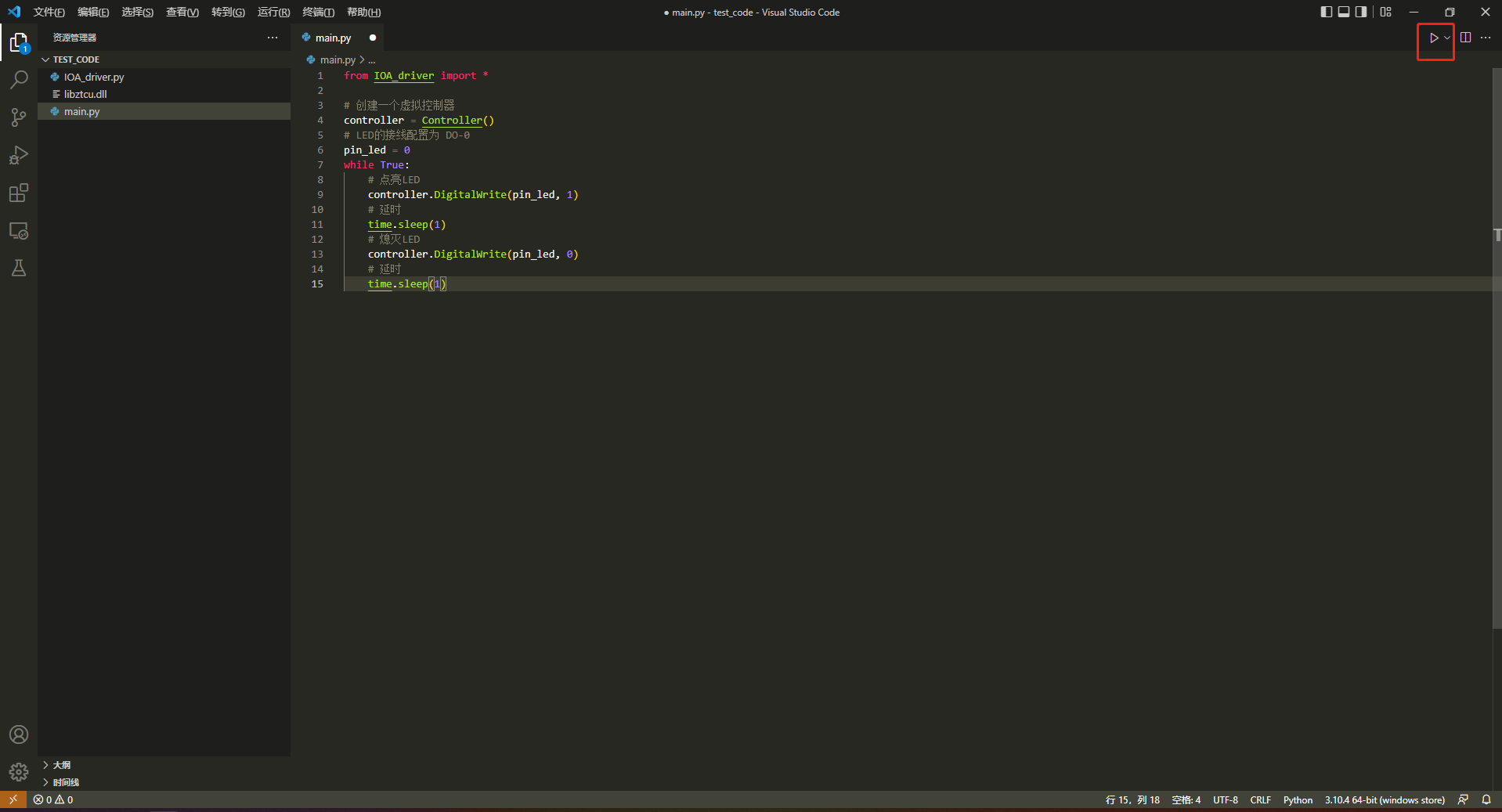The width and height of the screenshot is (1502, 812).
Task: Change line ending via CRLF
Action: tap(1261, 799)
